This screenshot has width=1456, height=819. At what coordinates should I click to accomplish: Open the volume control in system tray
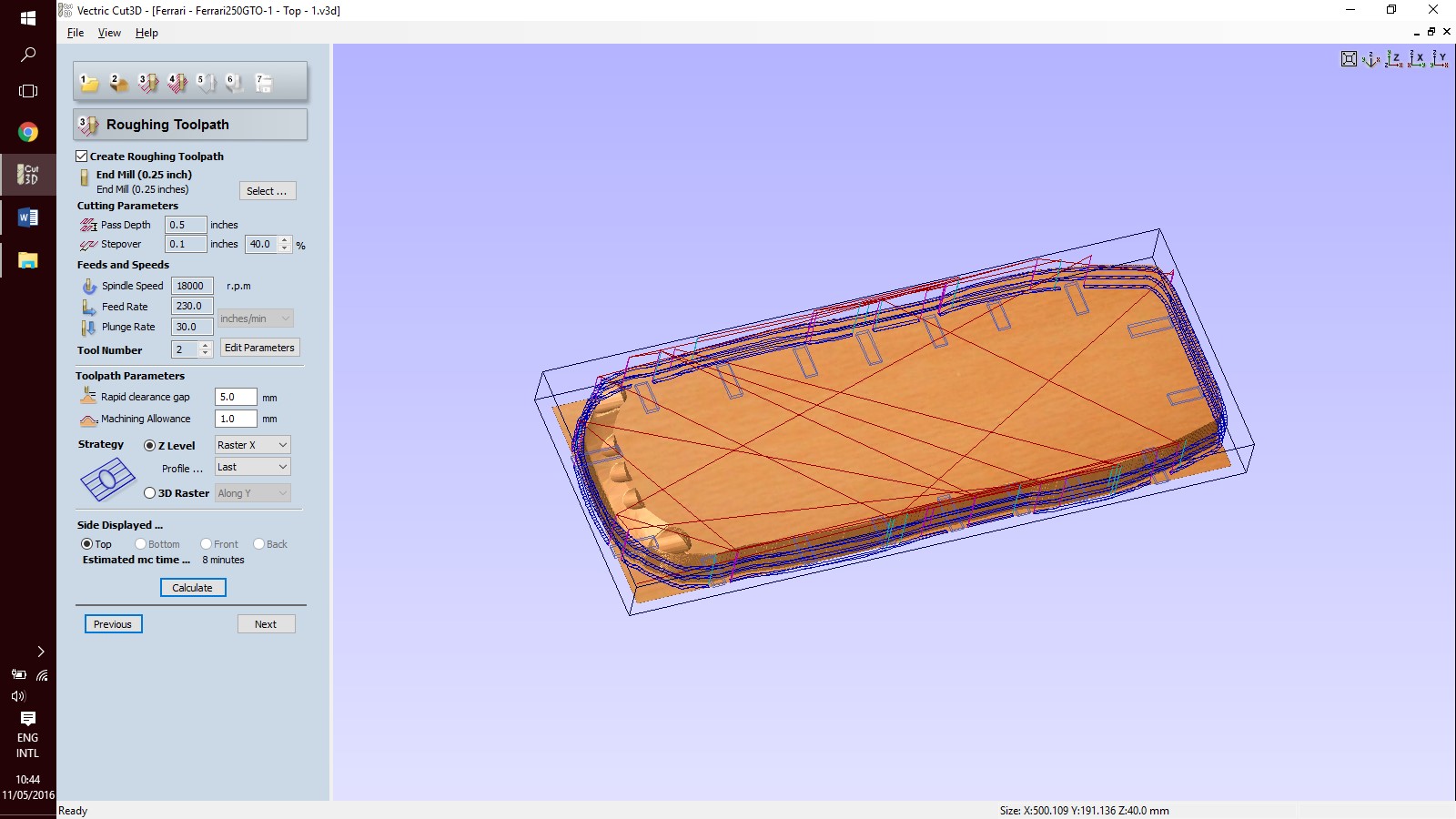(x=18, y=696)
